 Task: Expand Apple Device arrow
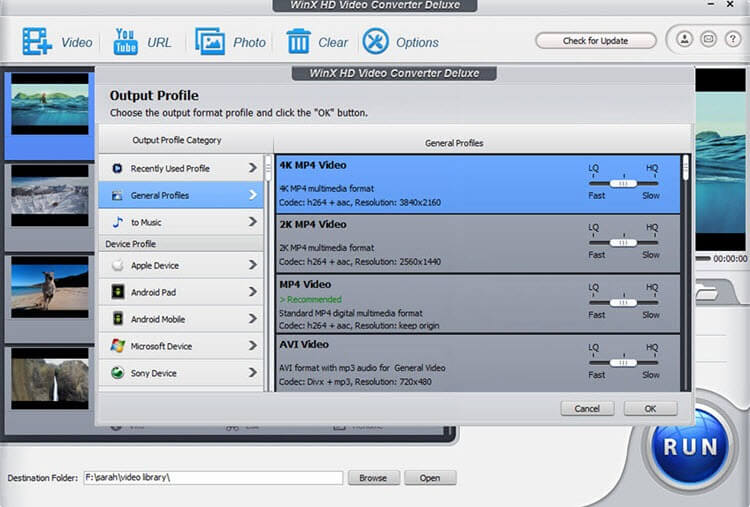253,265
